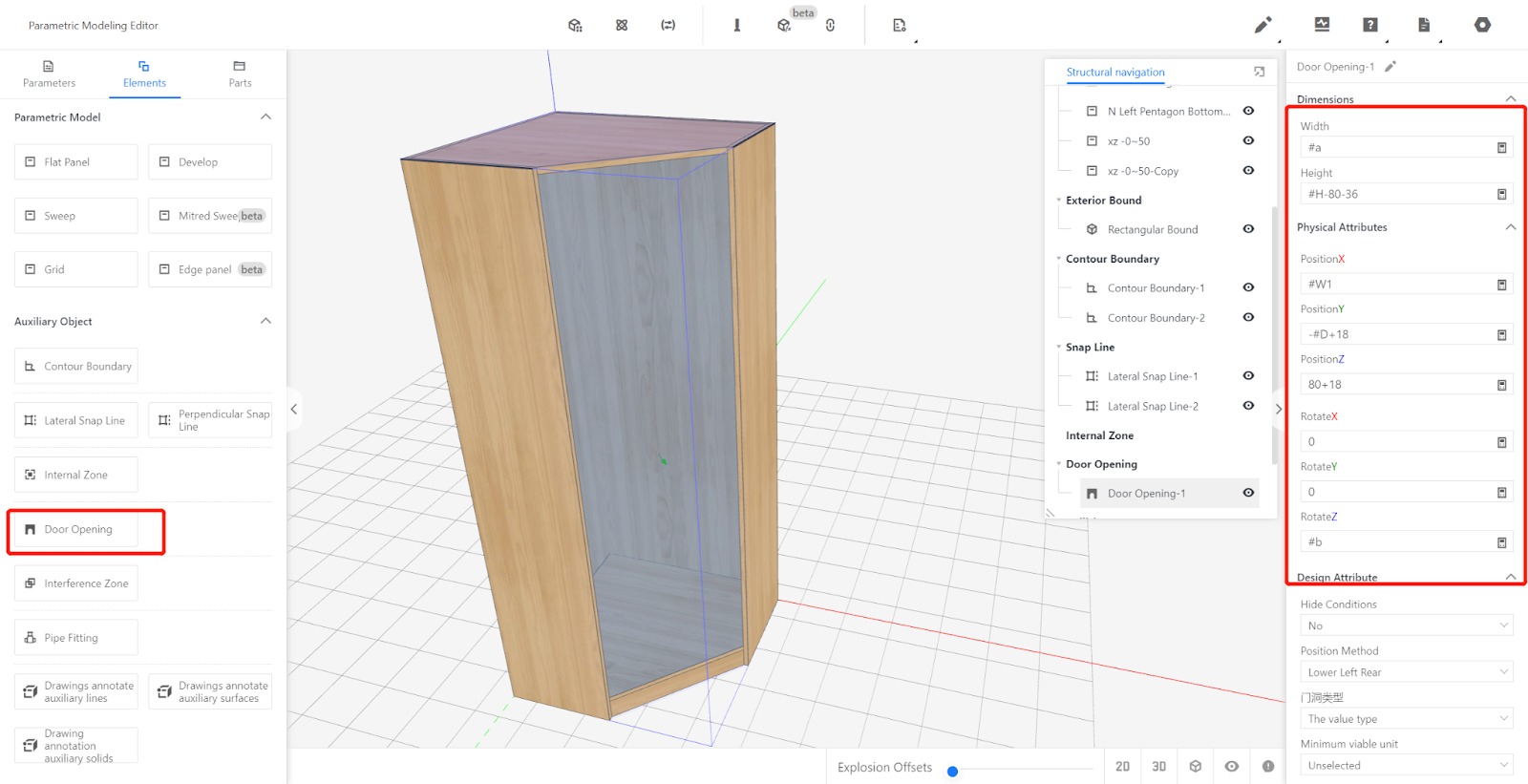Click the hexagon settings icon at top right

1481,25
